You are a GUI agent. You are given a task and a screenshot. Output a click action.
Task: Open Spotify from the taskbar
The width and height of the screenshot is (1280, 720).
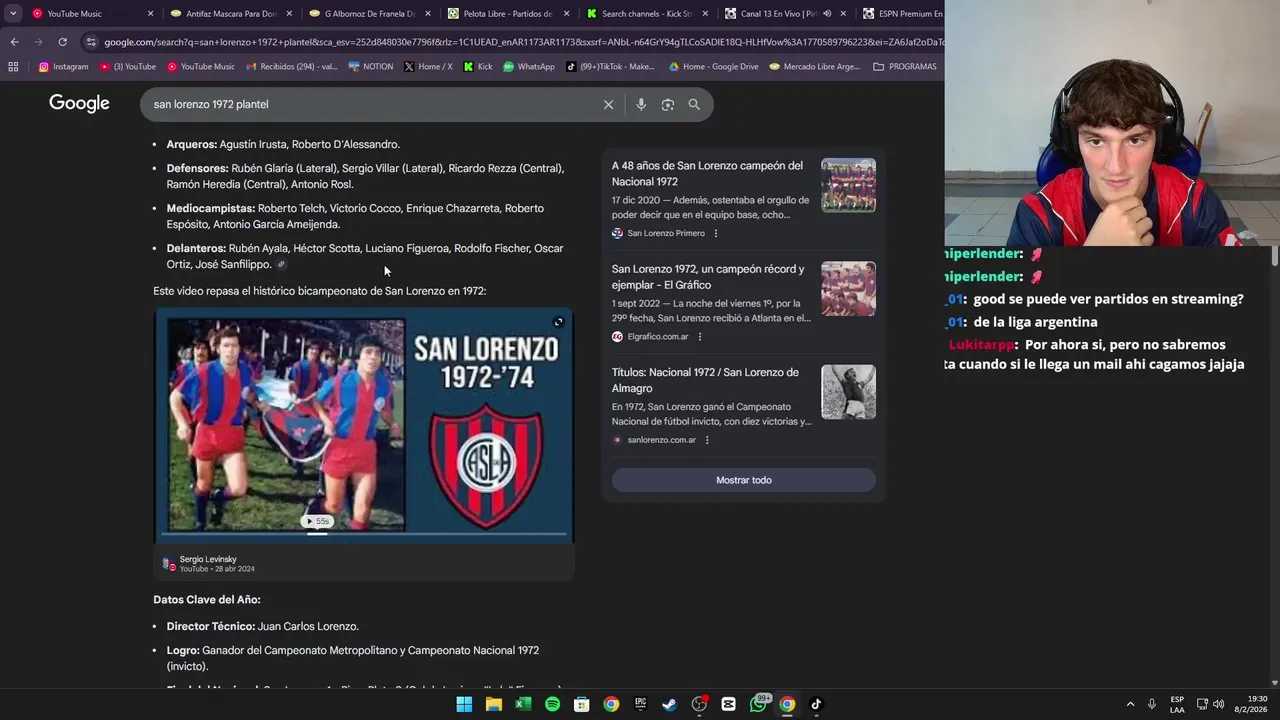click(552, 704)
